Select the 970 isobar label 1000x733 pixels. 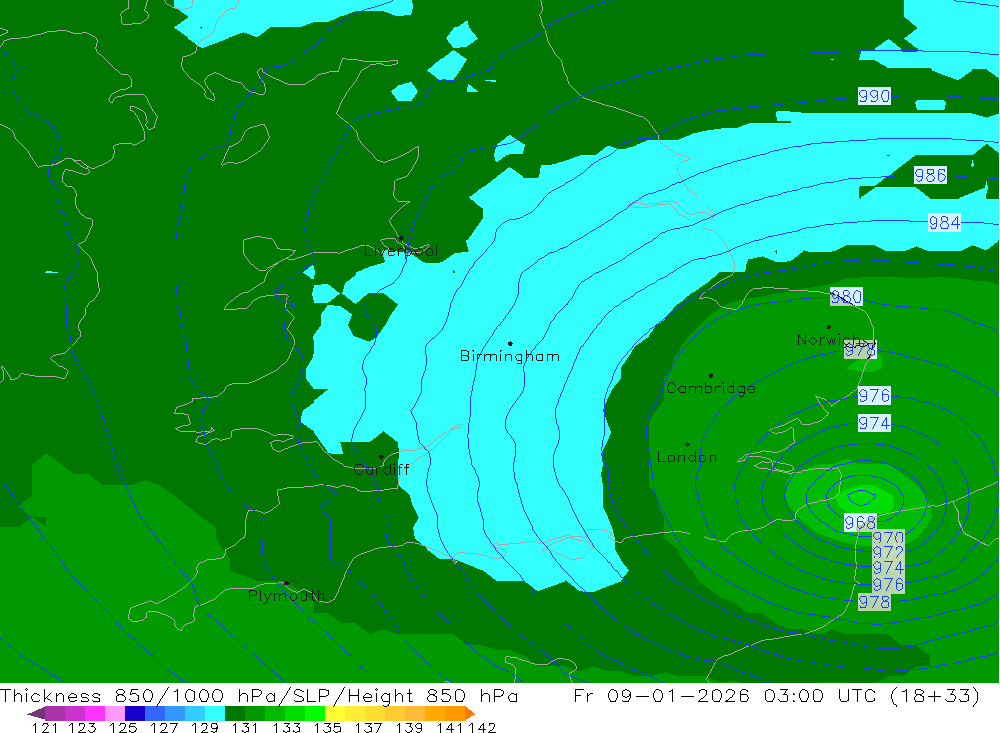888,537
